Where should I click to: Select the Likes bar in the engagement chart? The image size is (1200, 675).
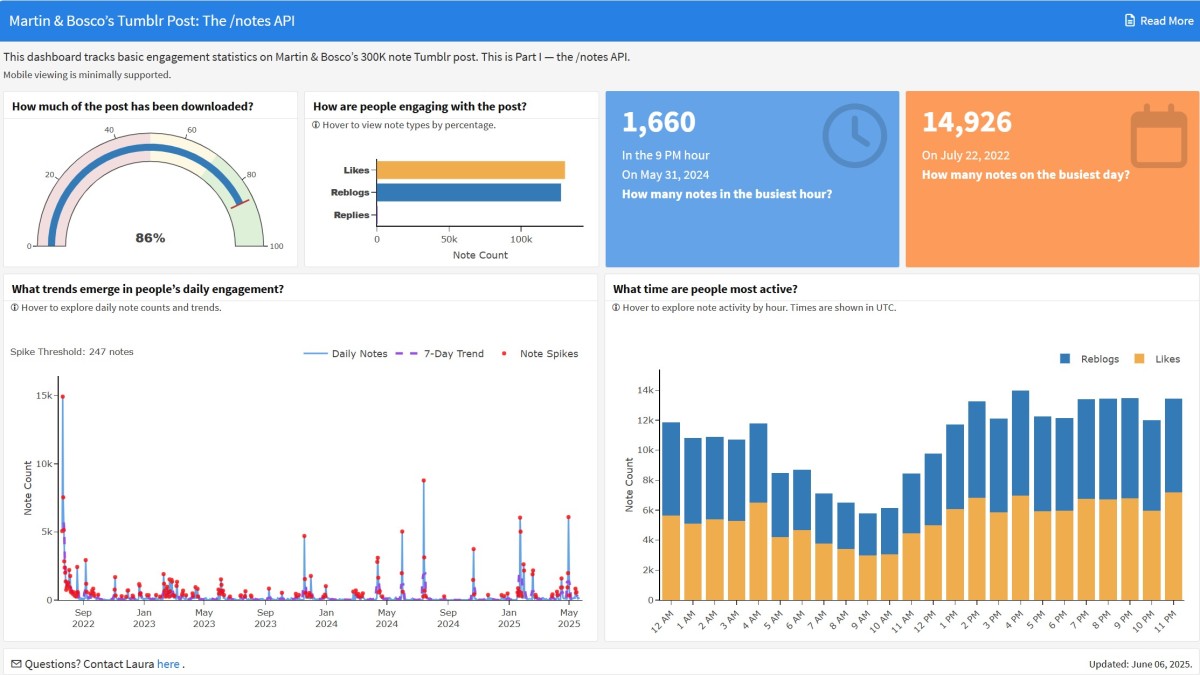pyautogui.click(x=470, y=169)
